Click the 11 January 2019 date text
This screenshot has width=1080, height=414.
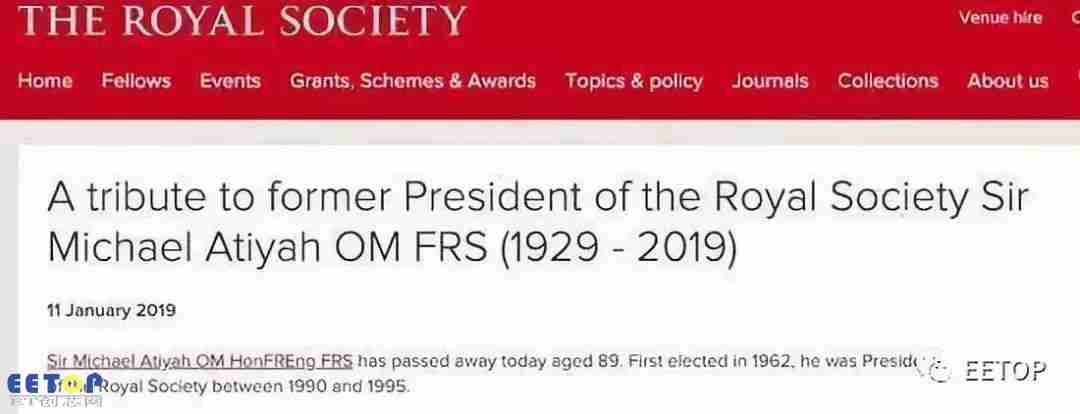point(112,311)
